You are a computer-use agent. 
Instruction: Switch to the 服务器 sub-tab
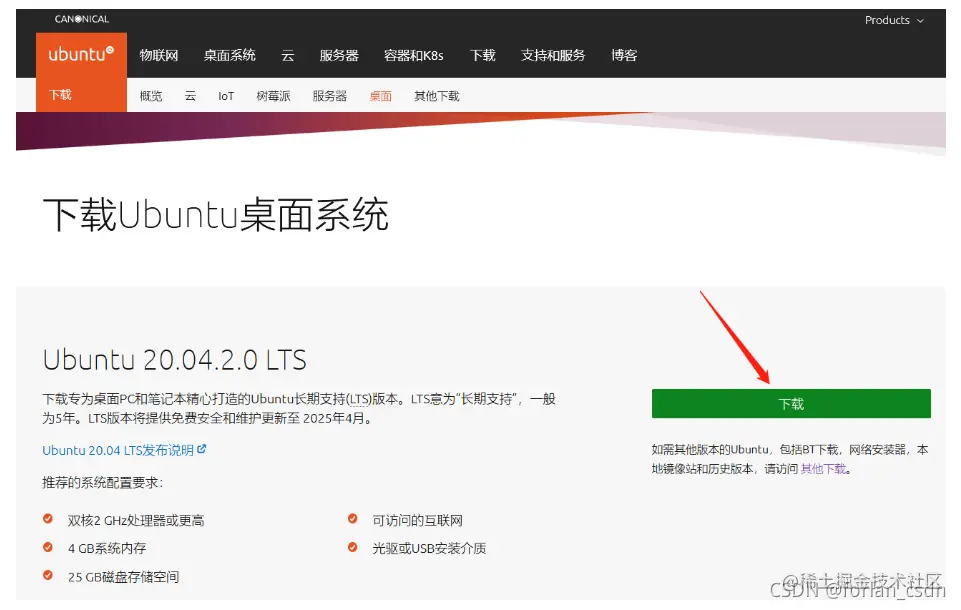[x=330, y=96]
